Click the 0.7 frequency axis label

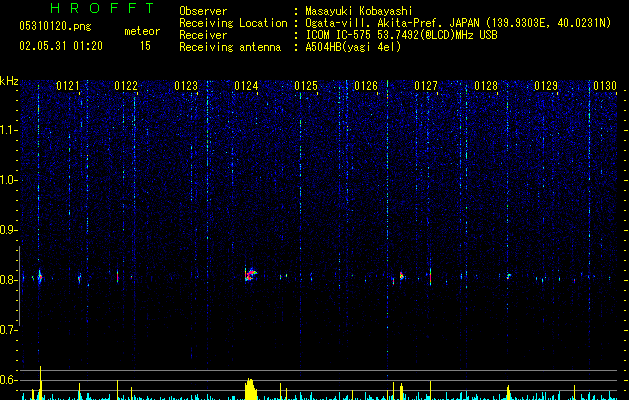click(x=8, y=330)
